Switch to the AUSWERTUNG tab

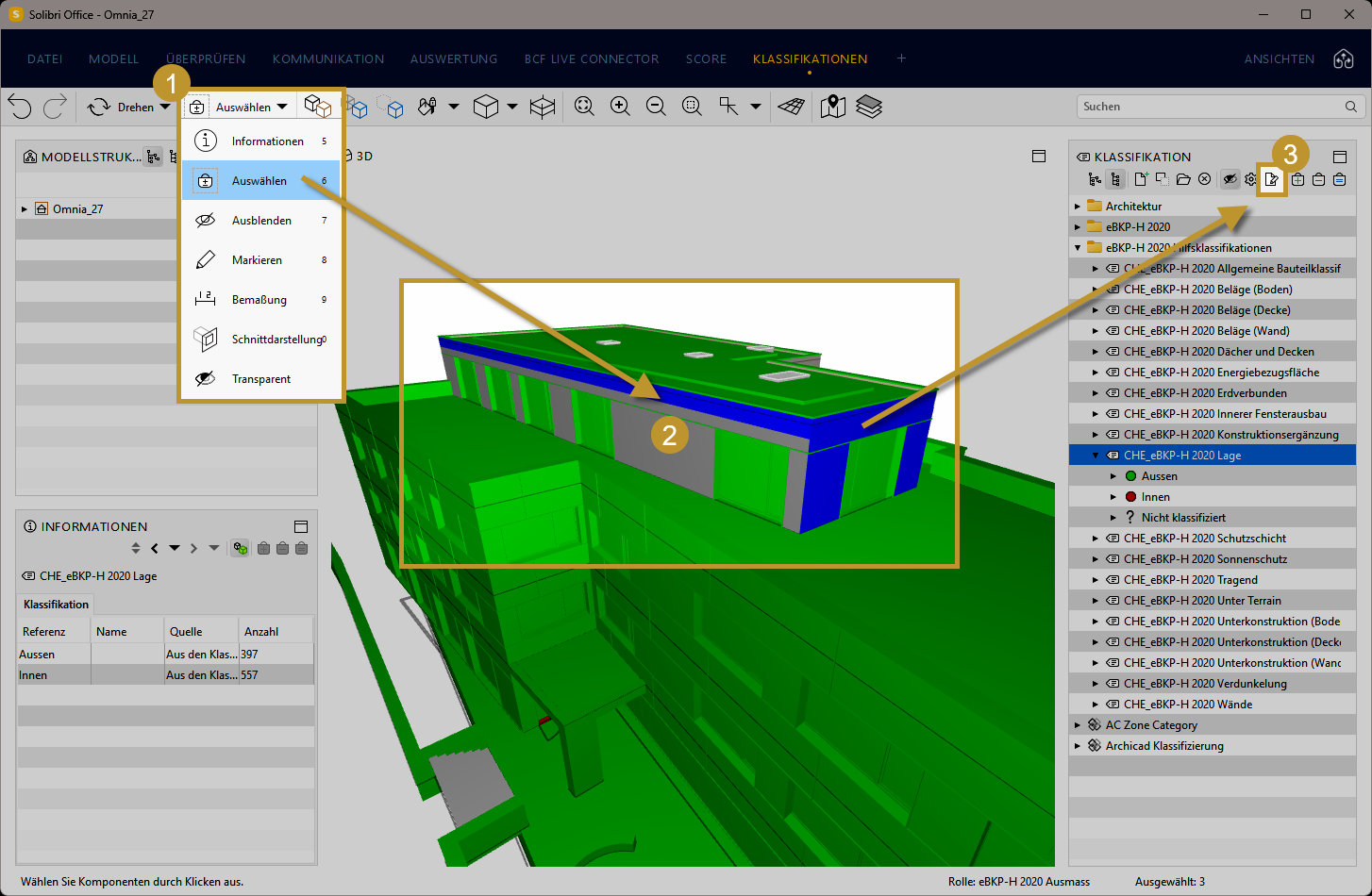pyautogui.click(x=454, y=58)
